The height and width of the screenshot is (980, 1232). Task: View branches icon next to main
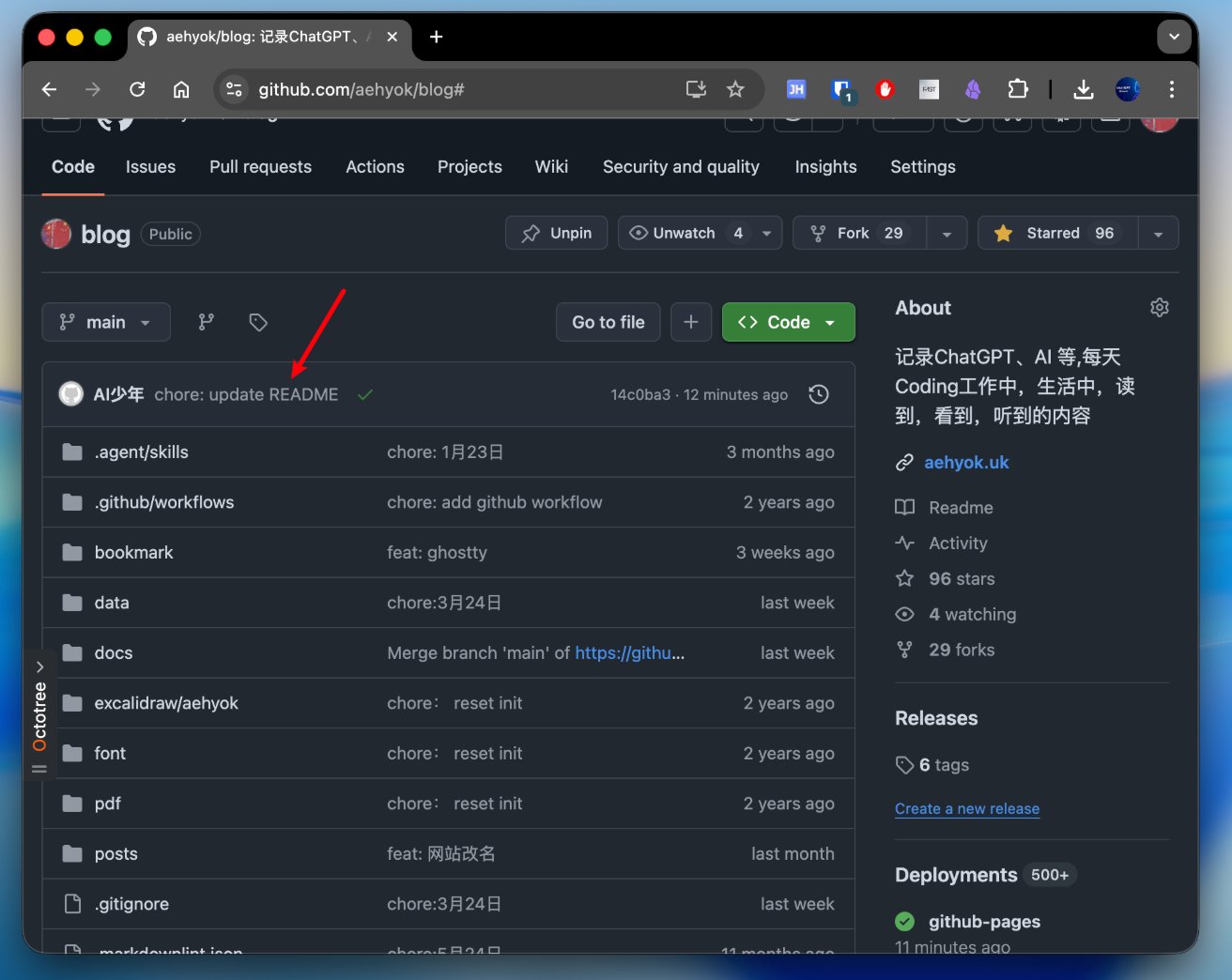coord(207,322)
